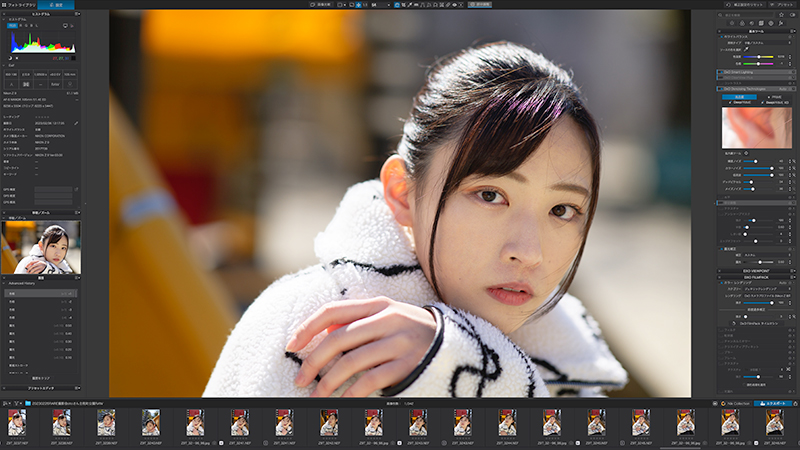Toggle the active corrections switch by the search
The height and width of the screenshot is (450, 800).
click(x=792, y=15)
